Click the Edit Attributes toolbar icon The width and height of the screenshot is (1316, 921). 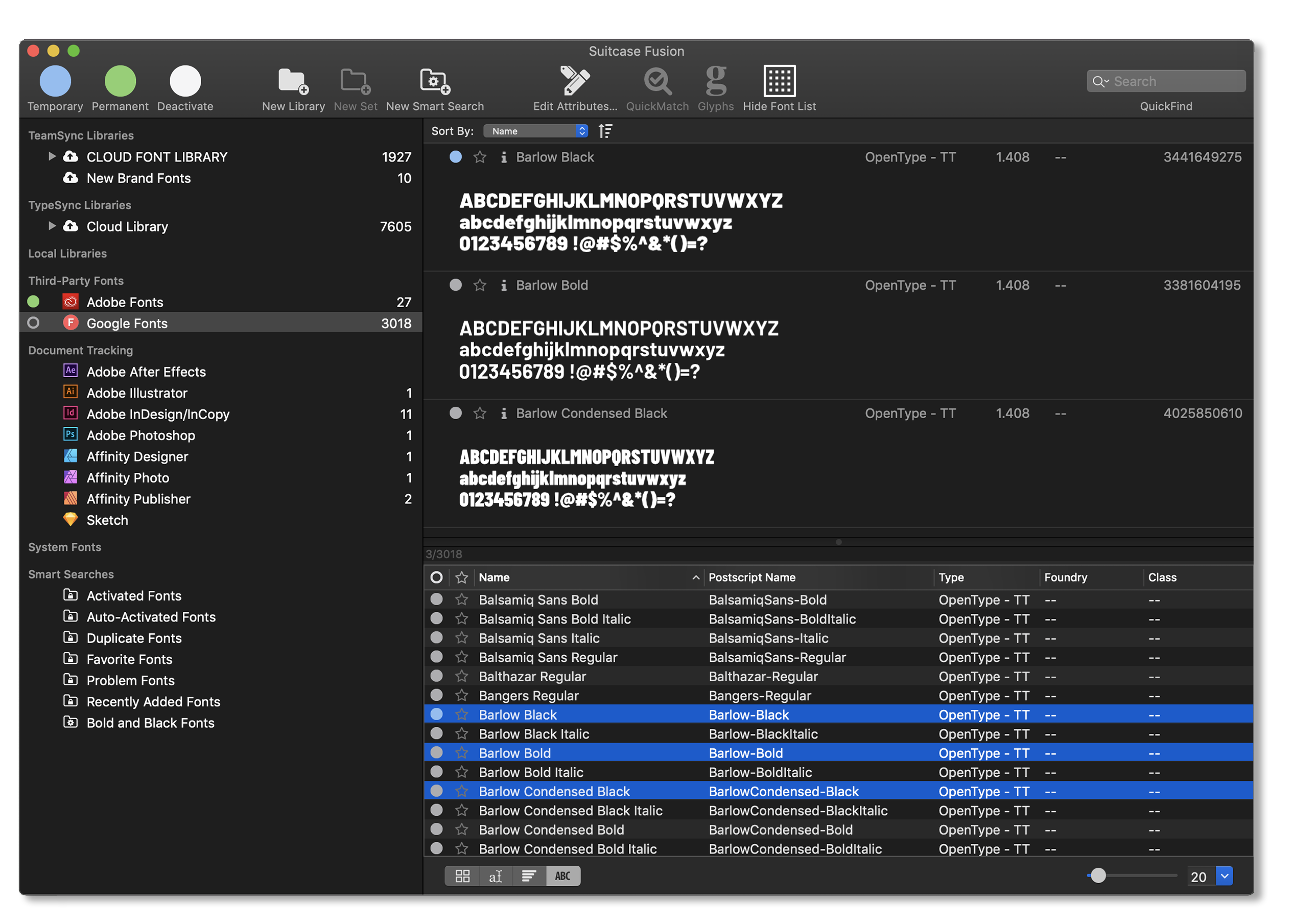click(575, 80)
